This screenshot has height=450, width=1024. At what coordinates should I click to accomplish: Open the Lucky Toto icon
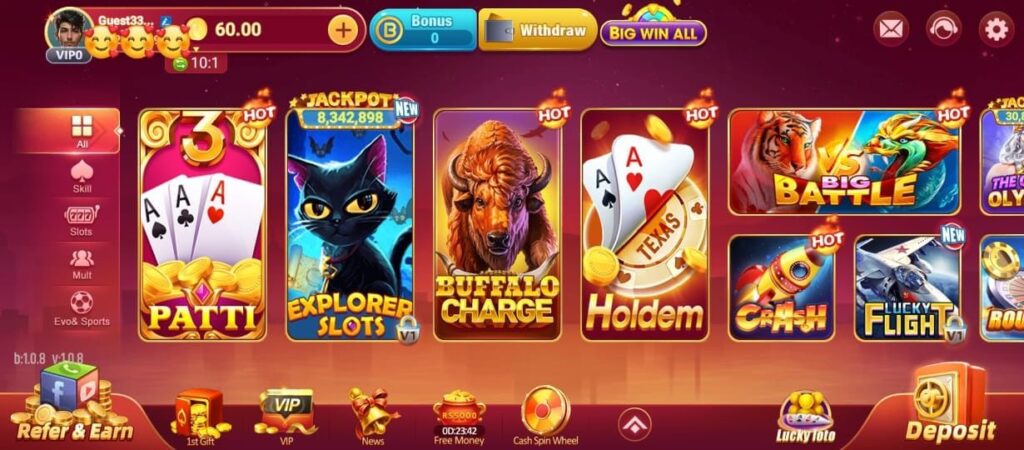coord(805,417)
